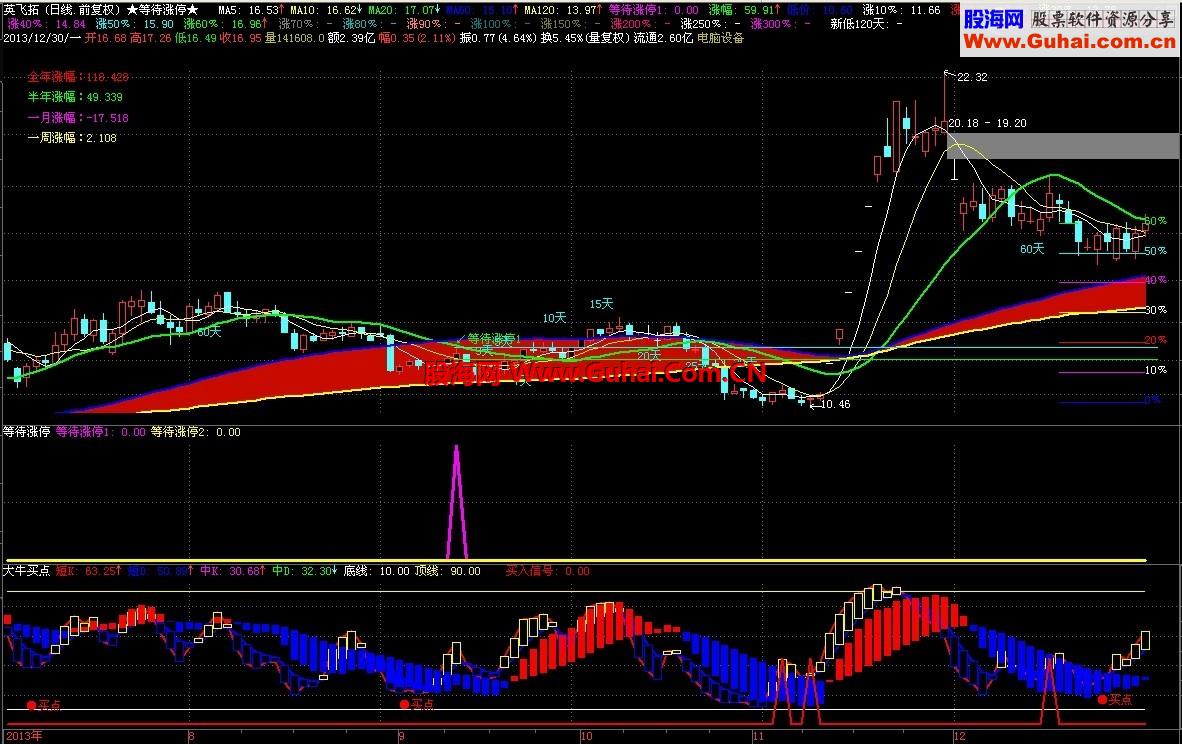Click the 股海网 logo at top right
Image resolution: width=1182 pixels, height=744 pixels.
tap(994, 18)
